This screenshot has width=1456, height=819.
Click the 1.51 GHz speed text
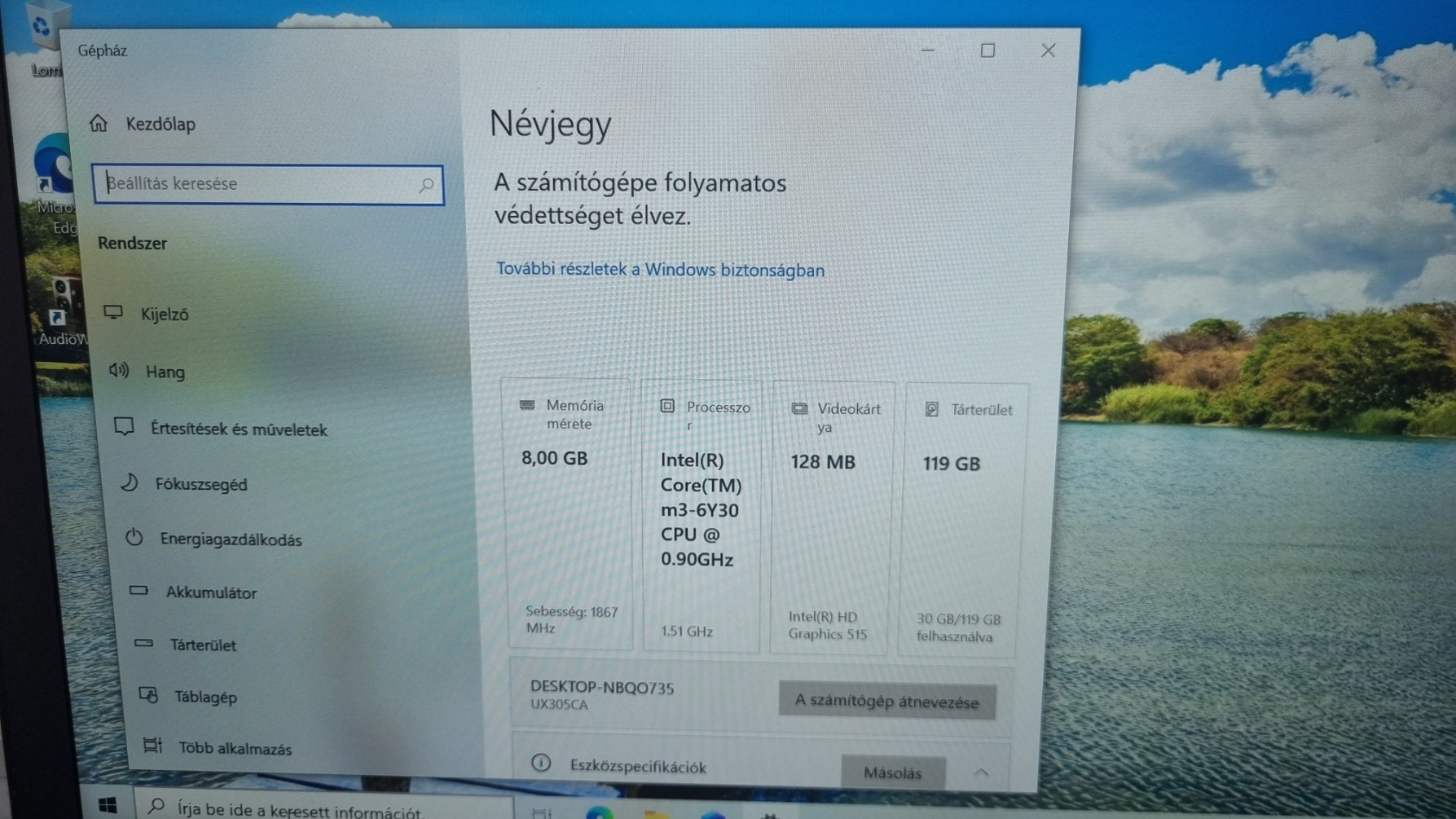[687, 632]
